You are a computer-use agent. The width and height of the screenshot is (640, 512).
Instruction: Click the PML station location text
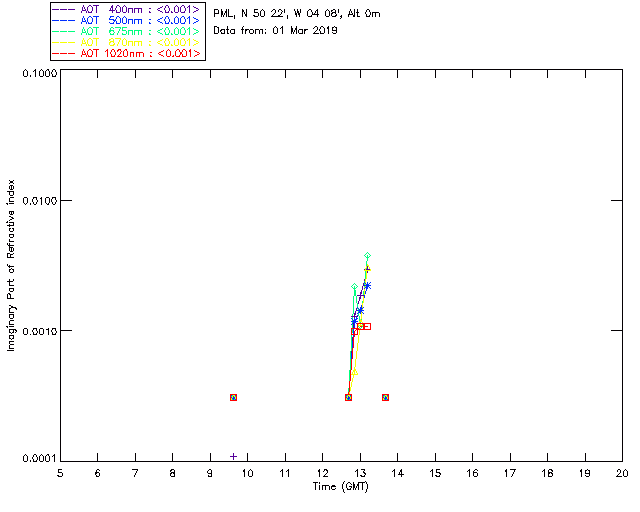click(x=297, y=14)
